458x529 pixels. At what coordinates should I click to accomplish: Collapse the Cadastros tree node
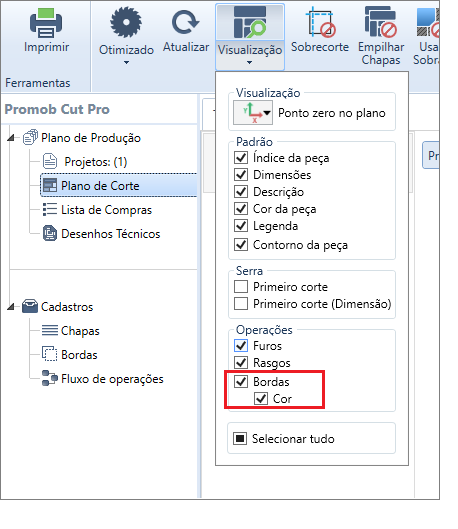11,307
